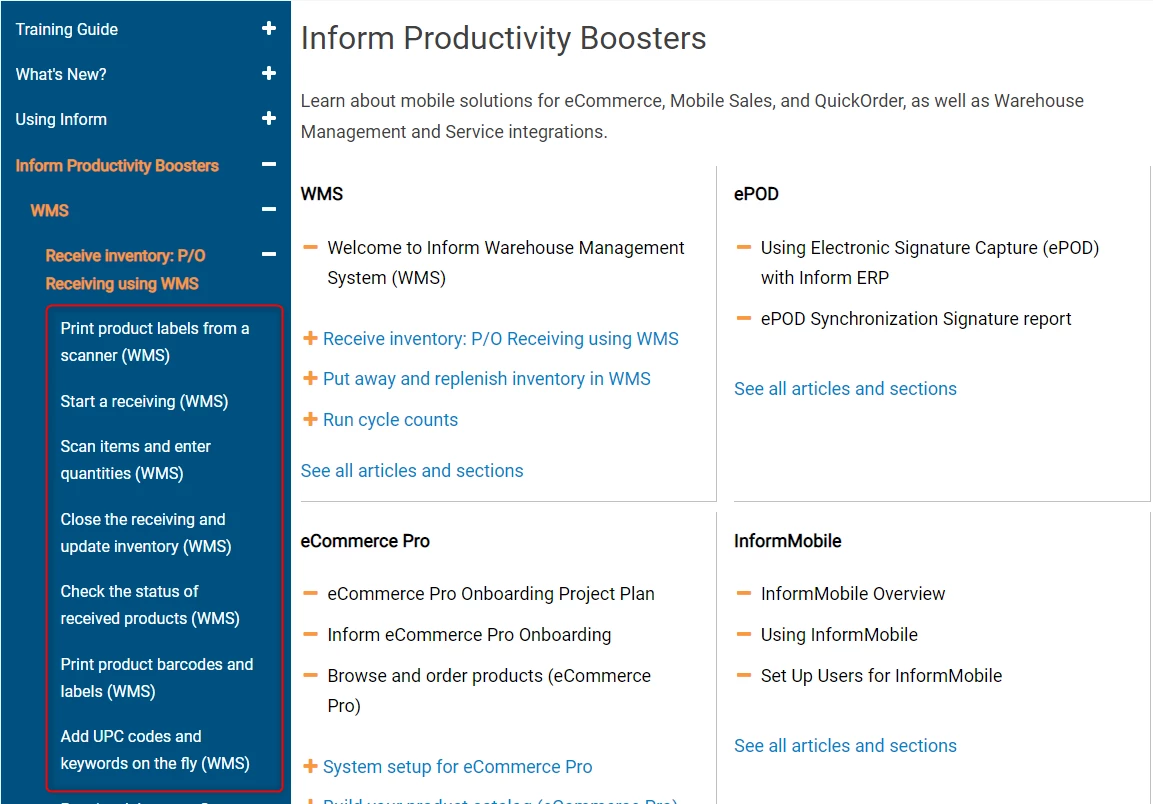The image size is (1153, 804).
Task: Open What's New? sidebar item
Action: tap(61, 74)
